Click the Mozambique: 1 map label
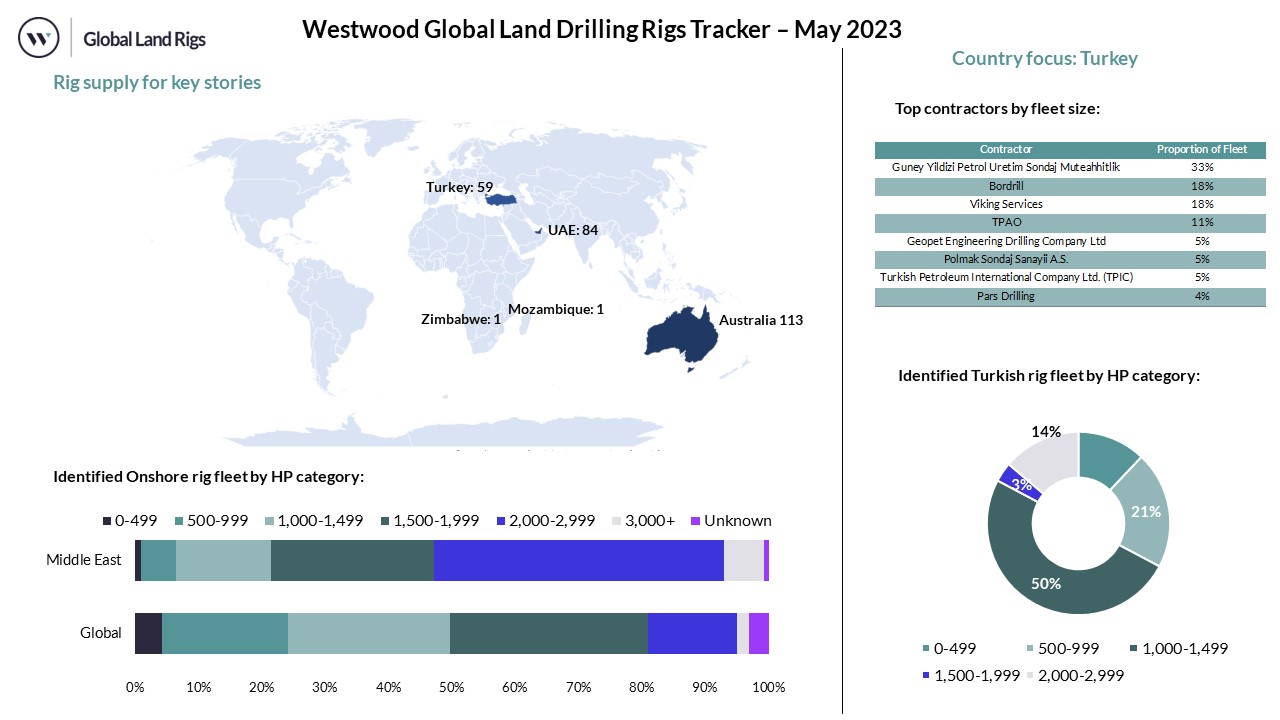Viewport: 1280px width, 720px height. (556, 309)
